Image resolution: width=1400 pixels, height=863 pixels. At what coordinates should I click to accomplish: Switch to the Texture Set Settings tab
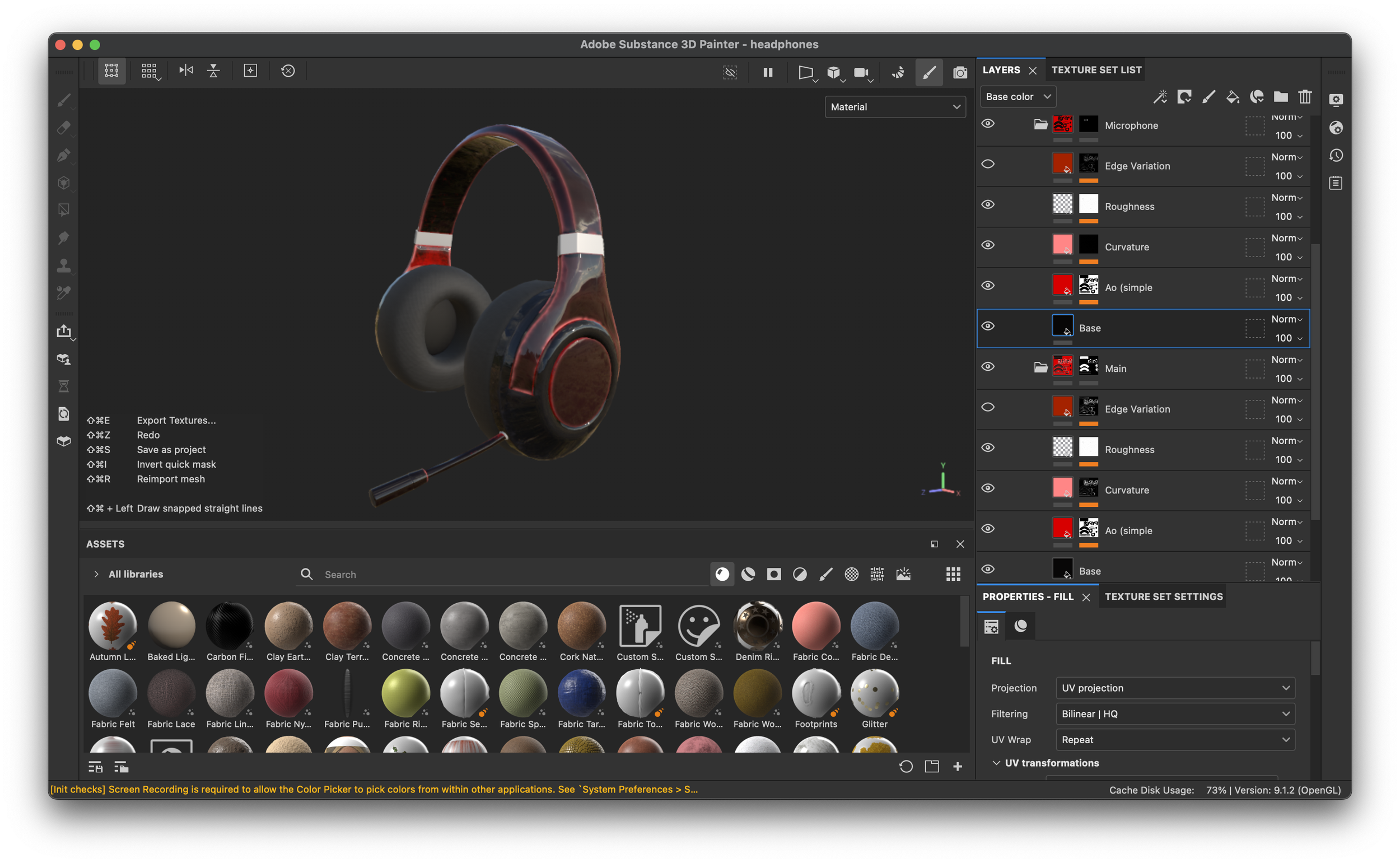(1164, 597)
